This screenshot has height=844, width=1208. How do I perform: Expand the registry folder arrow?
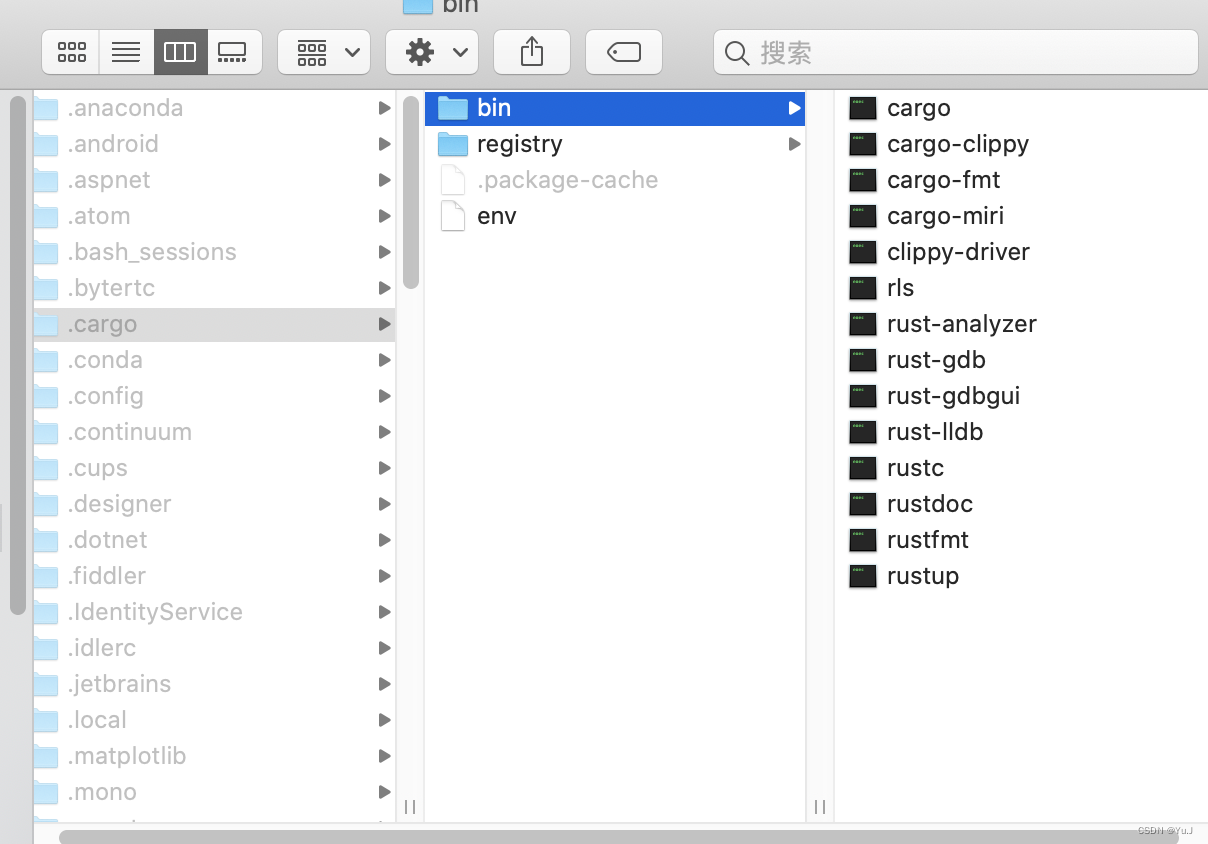794,144
